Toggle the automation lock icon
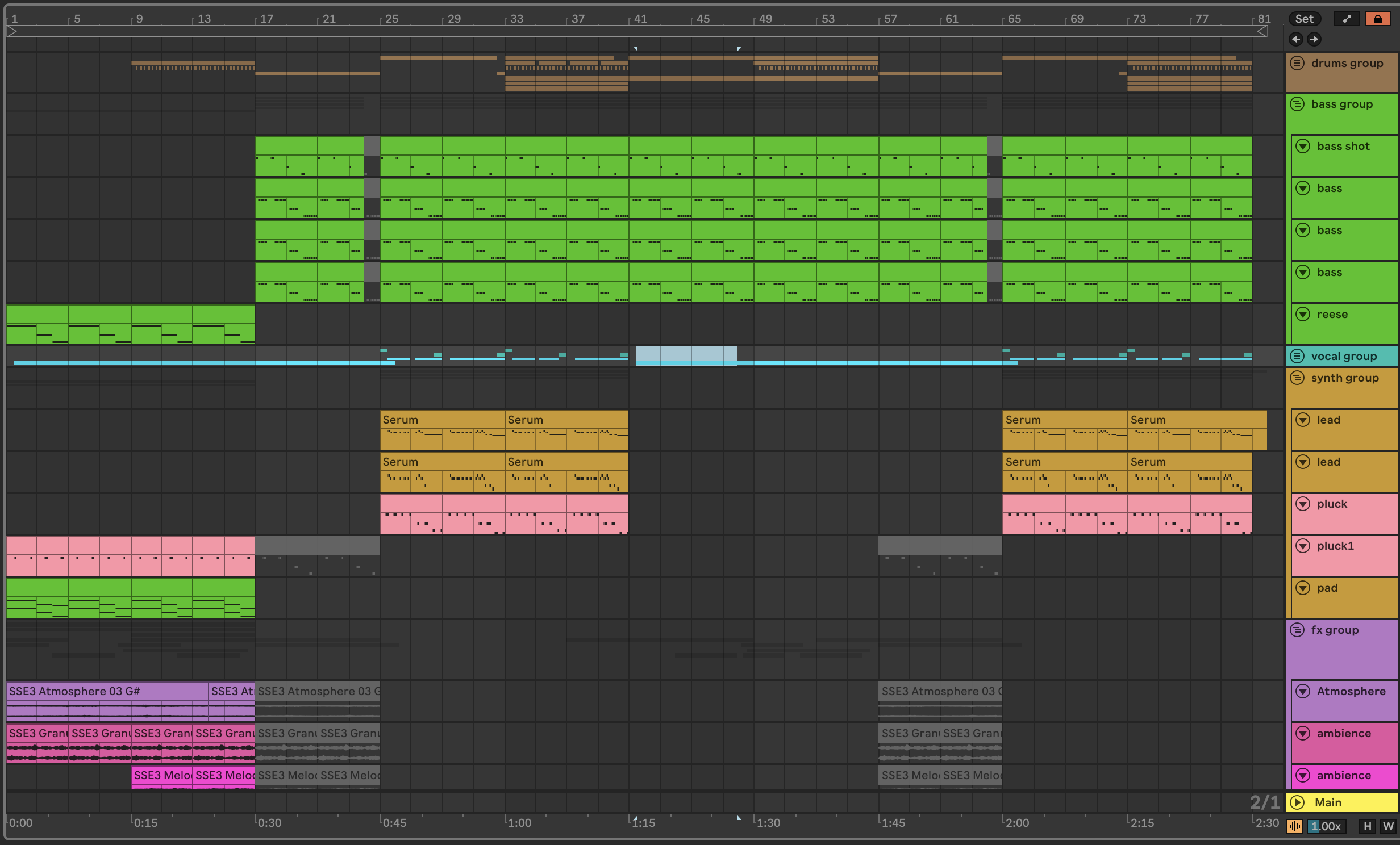The image size is (1400, 845). (1378, 19)
